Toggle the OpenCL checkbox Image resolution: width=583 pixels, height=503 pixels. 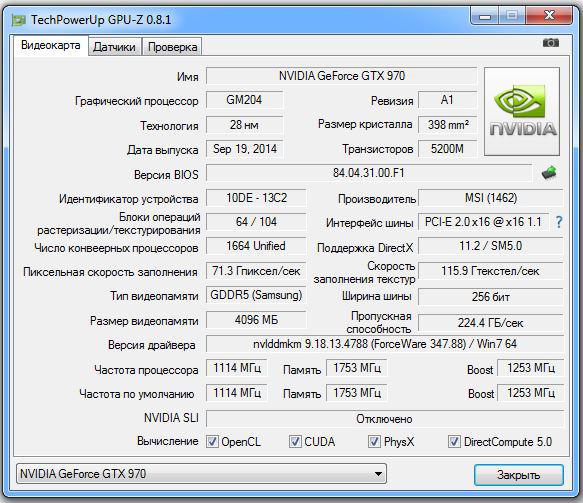212,441
